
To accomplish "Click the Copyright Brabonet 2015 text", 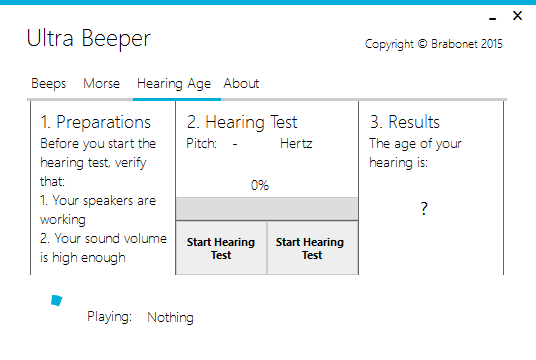I will click(434, 44).
